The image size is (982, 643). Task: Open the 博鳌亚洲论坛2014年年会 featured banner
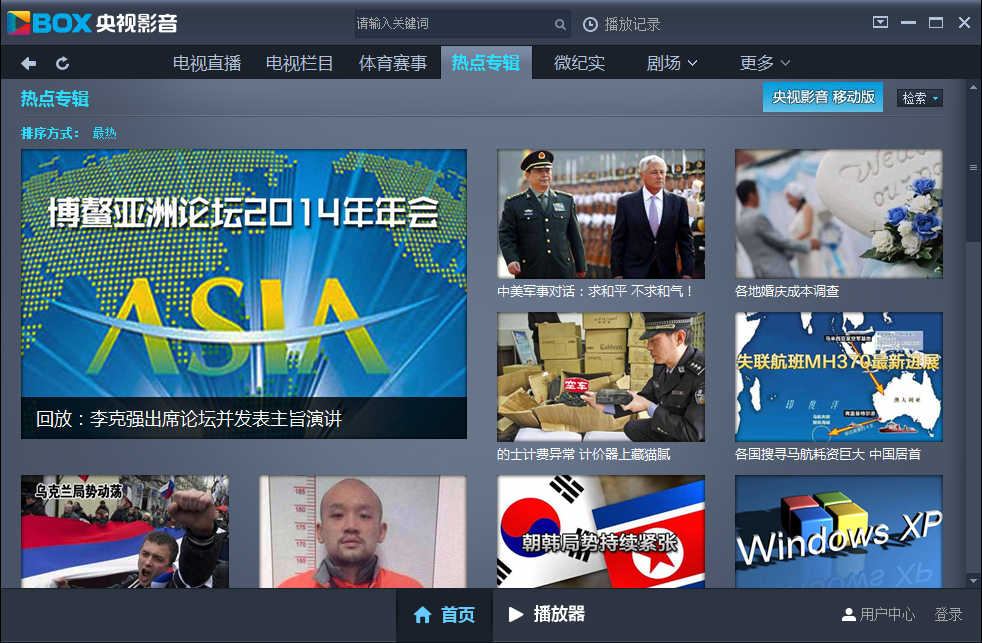pos(243,293)
